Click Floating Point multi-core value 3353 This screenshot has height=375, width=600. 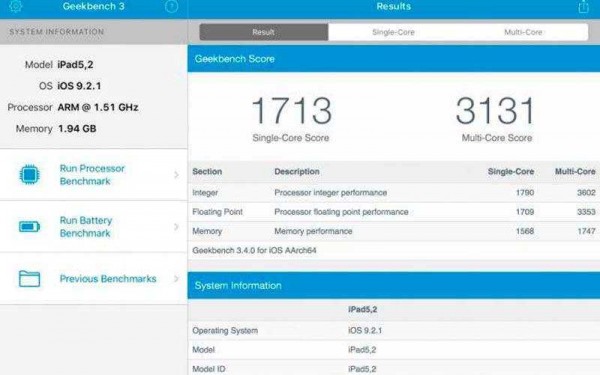pos(586,212)
